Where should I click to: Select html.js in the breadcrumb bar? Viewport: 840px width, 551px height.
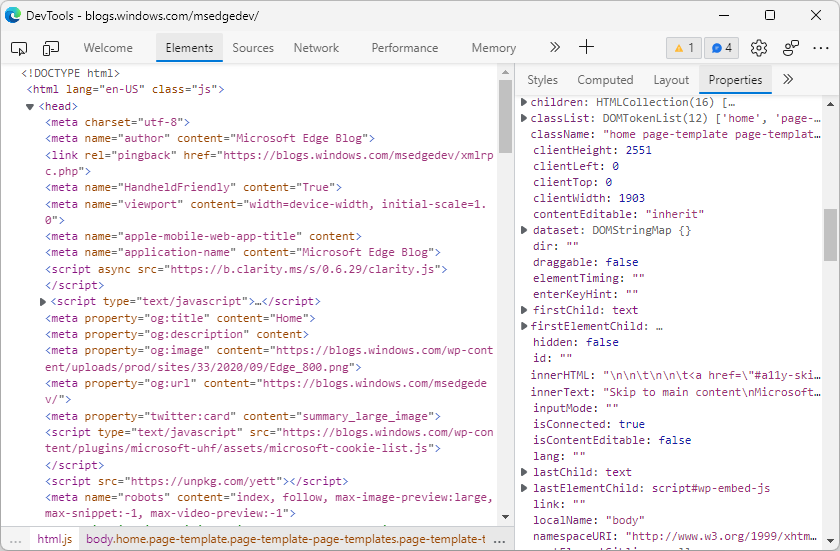[55, 539]
